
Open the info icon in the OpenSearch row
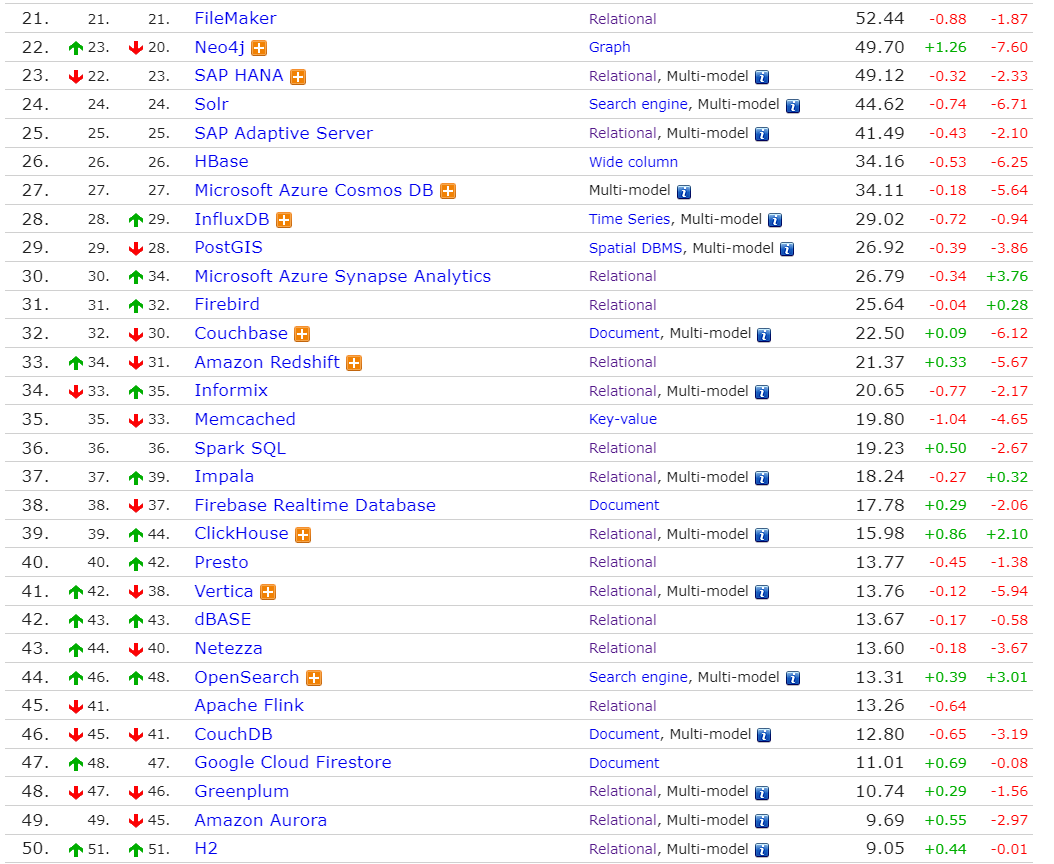(x=793, y=678)
